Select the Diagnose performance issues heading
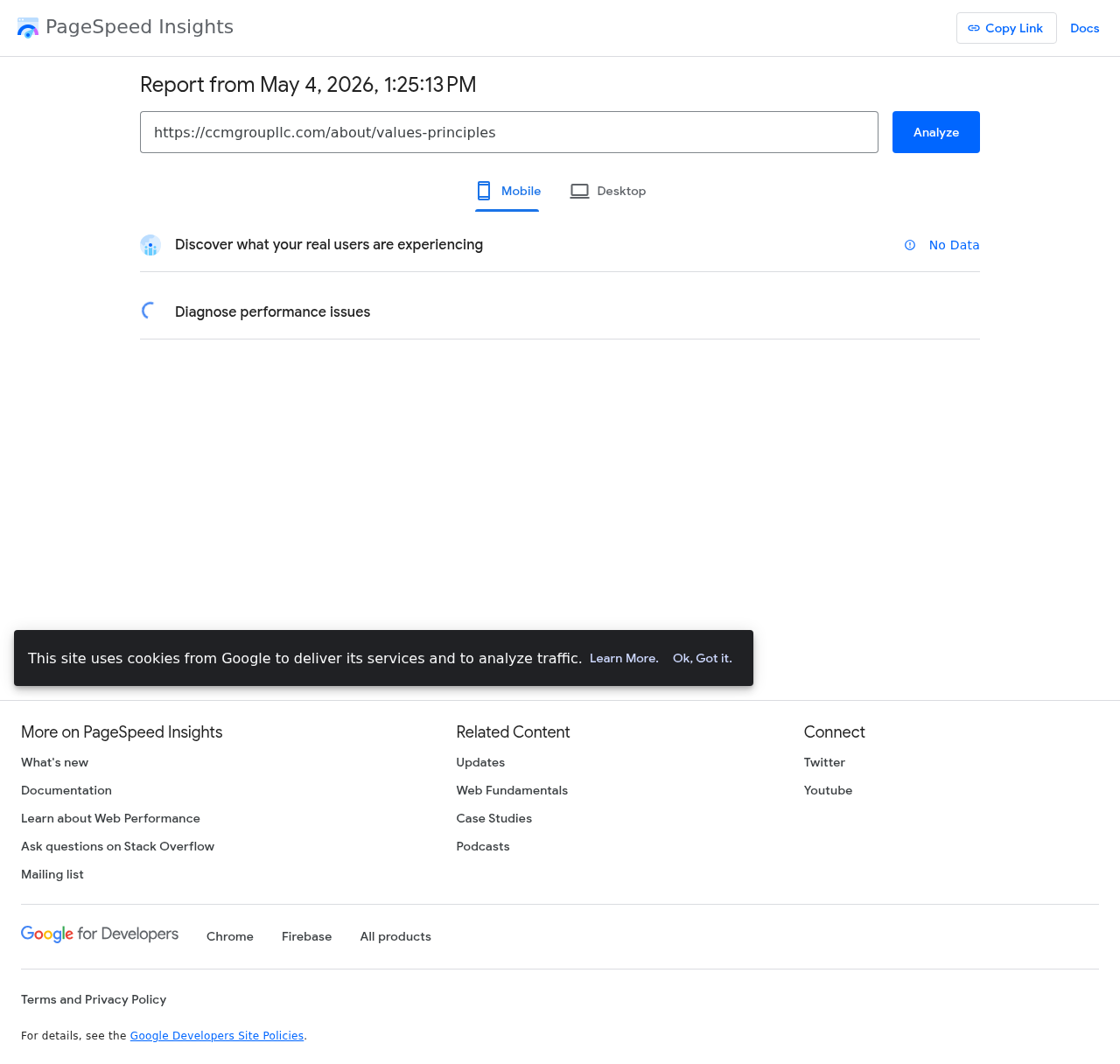Image resolution: width=1120 pixels, height=1064 pixels. [272, 311]
